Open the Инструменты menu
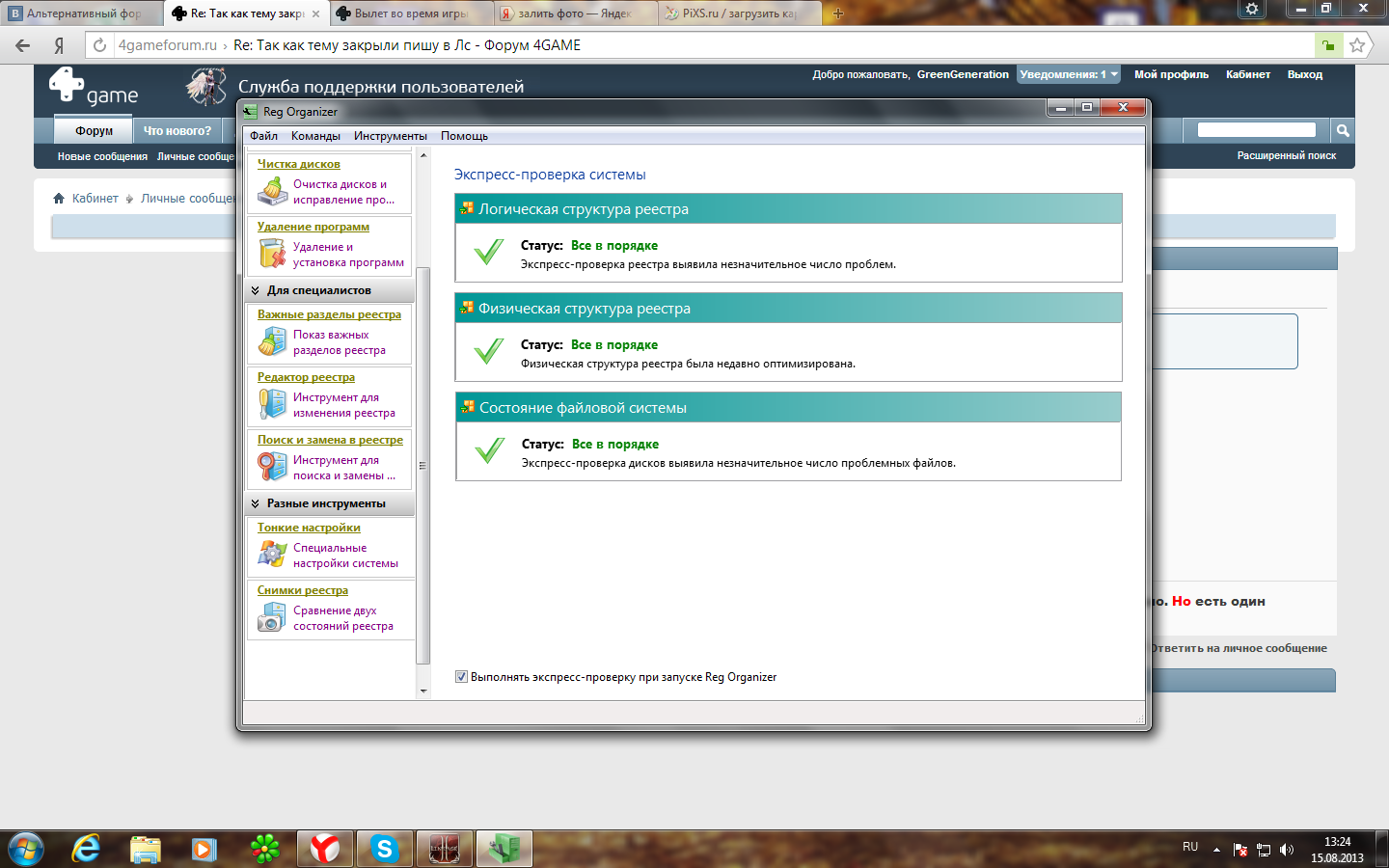Screen dimensions: 1389x868 point(390,136)
